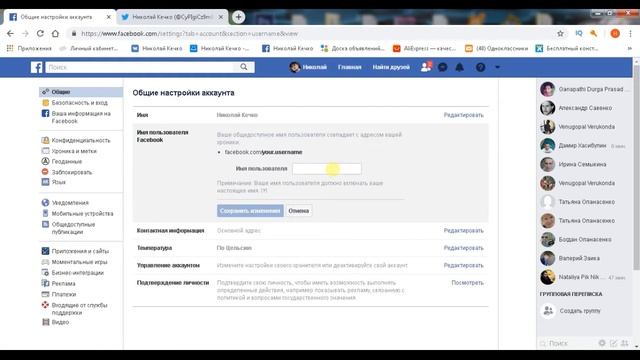Expand the account menu arrow

click(497, 67)
